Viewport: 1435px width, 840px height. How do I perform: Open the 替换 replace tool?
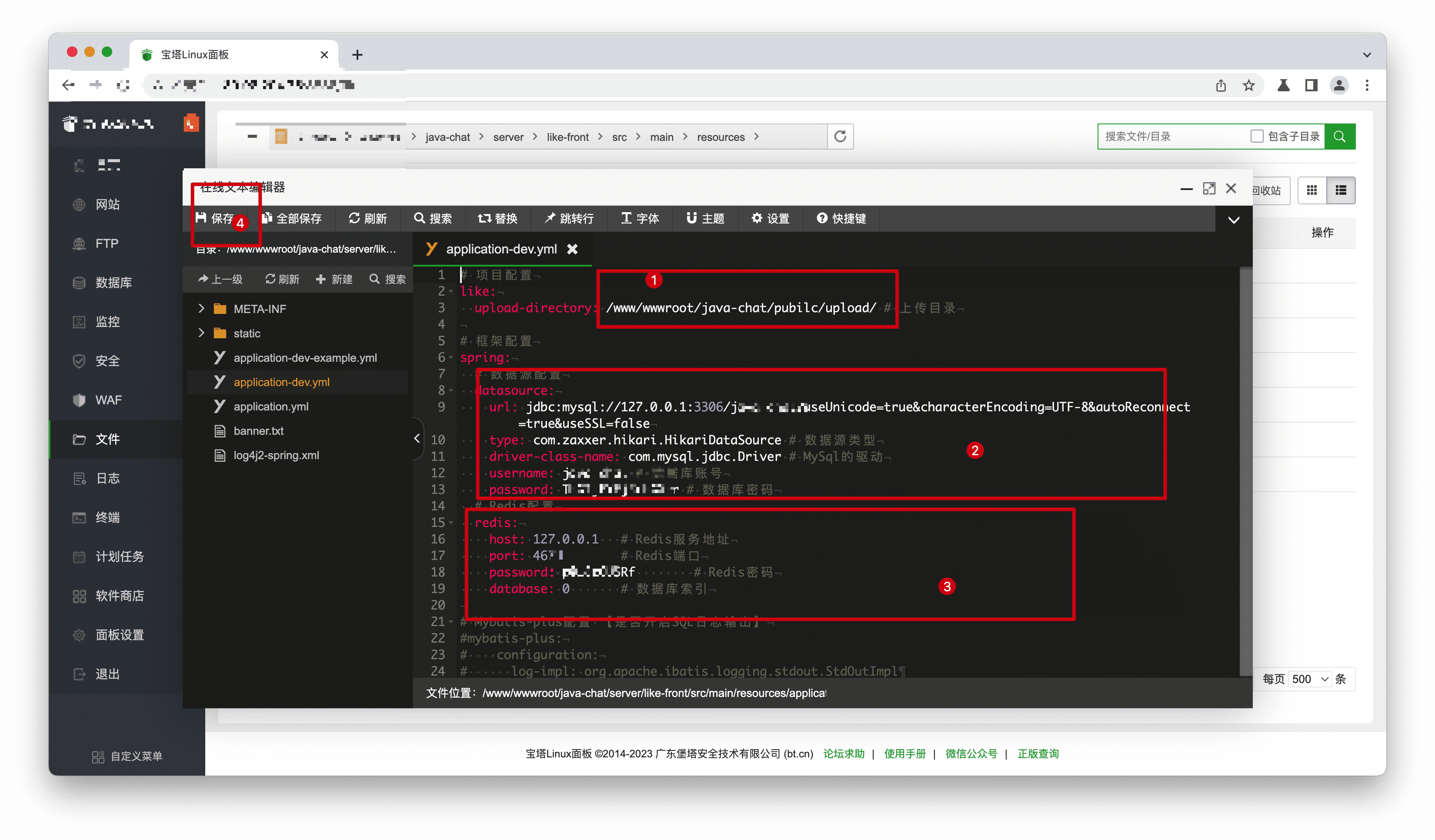[498, 219]
